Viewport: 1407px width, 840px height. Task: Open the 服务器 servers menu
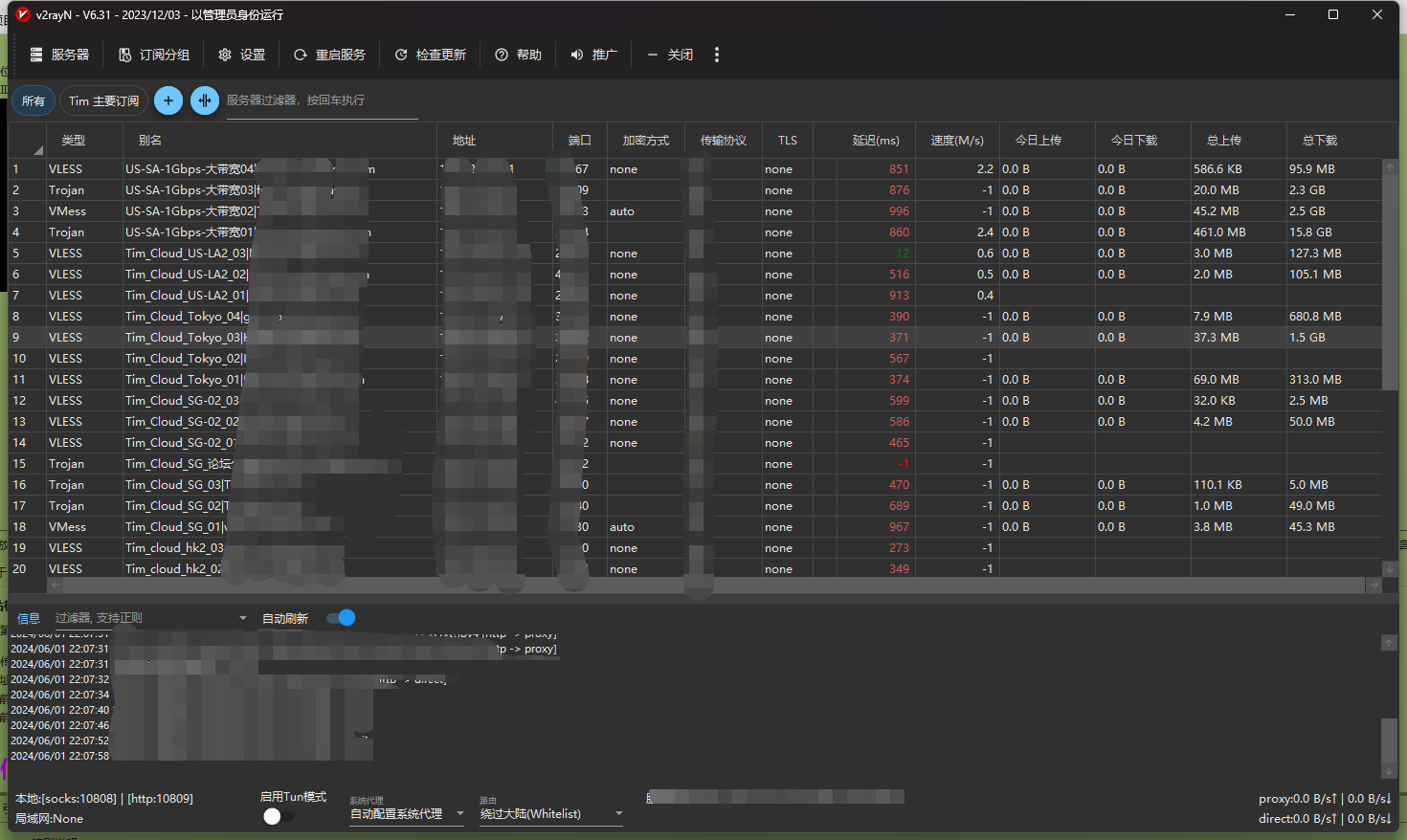point(59,55)
